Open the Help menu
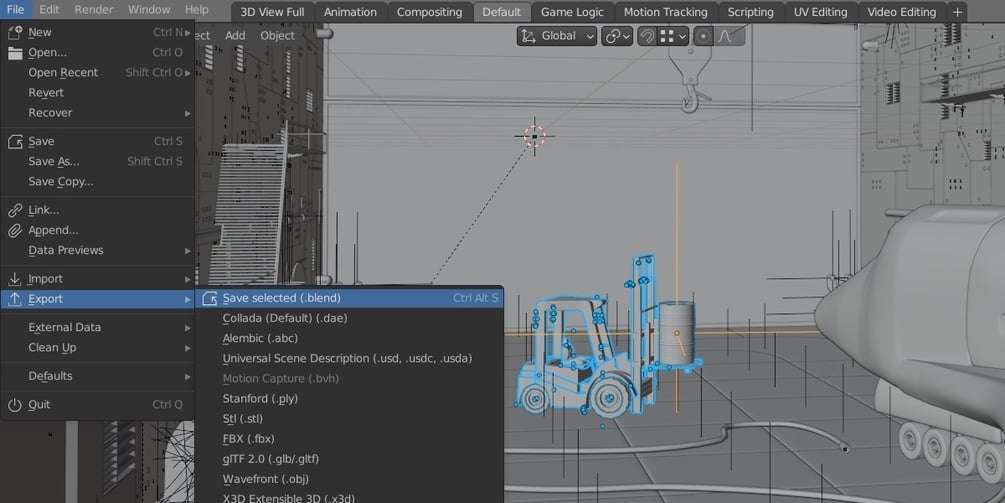Image resolution: width=1005 pixels, height=503 pixels. click(x=197, y=10)
